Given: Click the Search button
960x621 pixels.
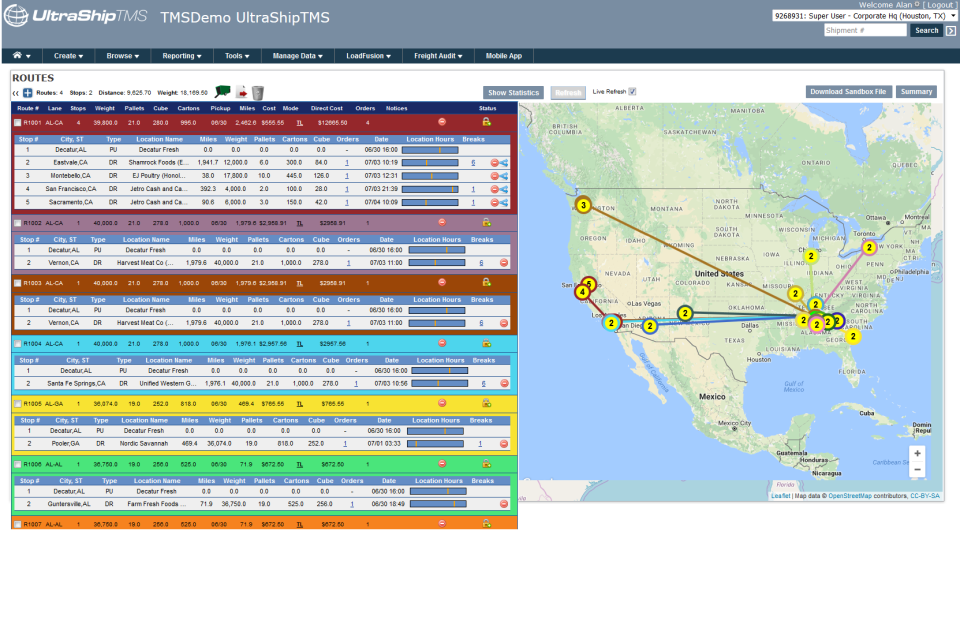Looking at the screenshot, I should (926, 31).
